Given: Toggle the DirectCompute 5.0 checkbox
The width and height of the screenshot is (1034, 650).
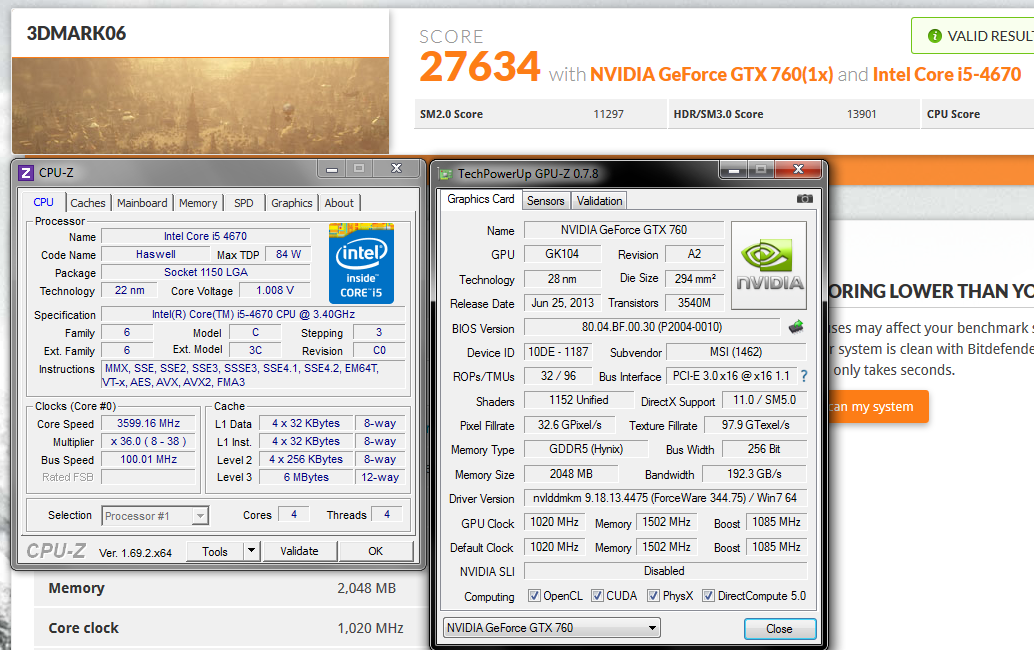Looking at the screenshot, I should coord(708,595).
